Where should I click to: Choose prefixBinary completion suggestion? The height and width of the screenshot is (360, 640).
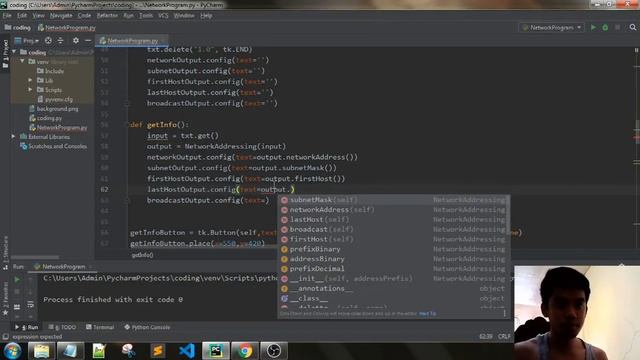click(x=393, y=249)
